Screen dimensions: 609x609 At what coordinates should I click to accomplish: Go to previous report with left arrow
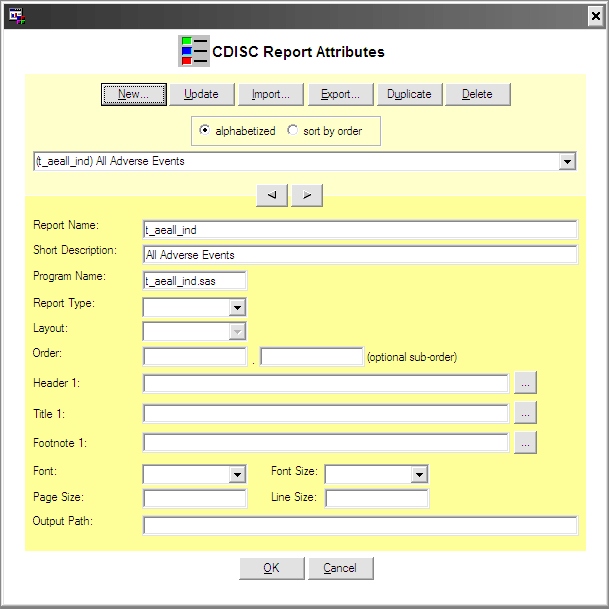[x=272, y=195]
